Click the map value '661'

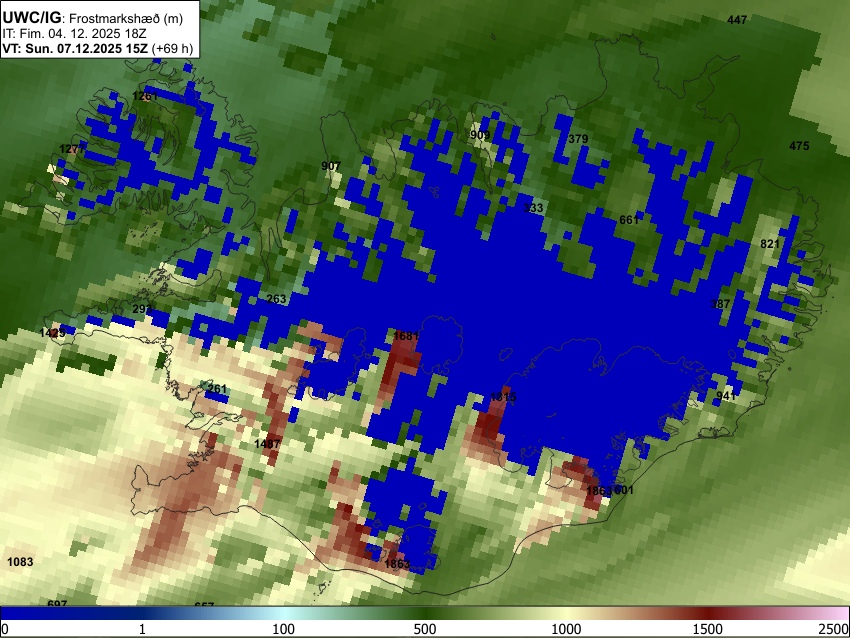(629, 220)
